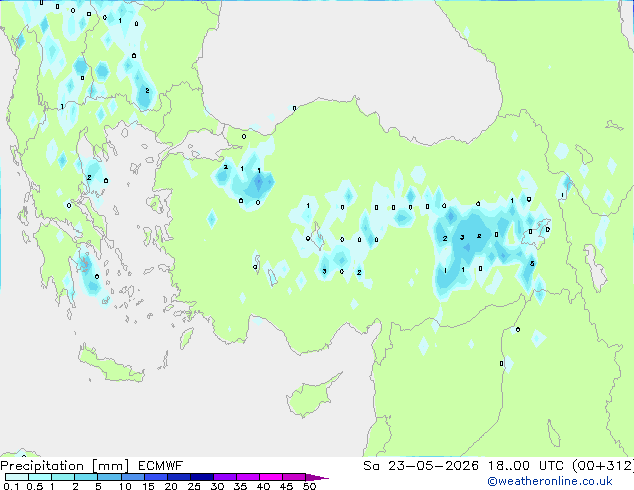
Task: Click the '50' legend scale label
Action: [309, 486]
